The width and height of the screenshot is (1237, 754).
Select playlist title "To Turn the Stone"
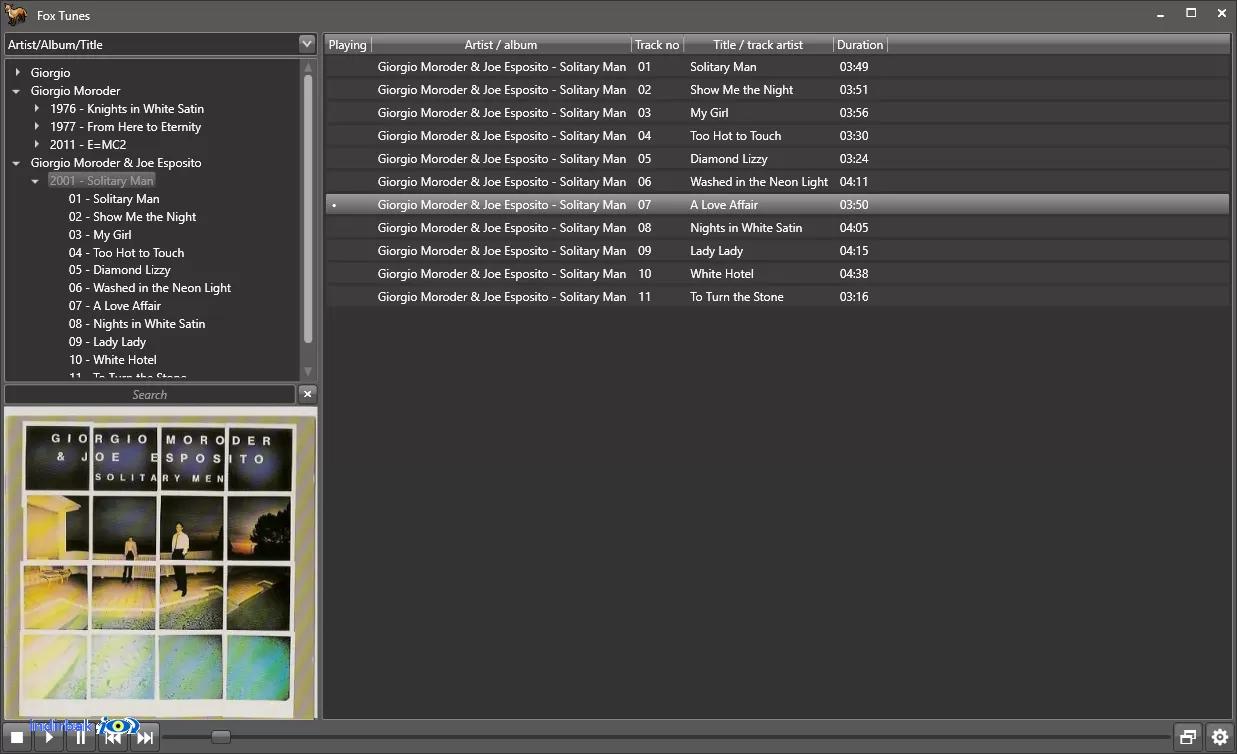(737, 297)
